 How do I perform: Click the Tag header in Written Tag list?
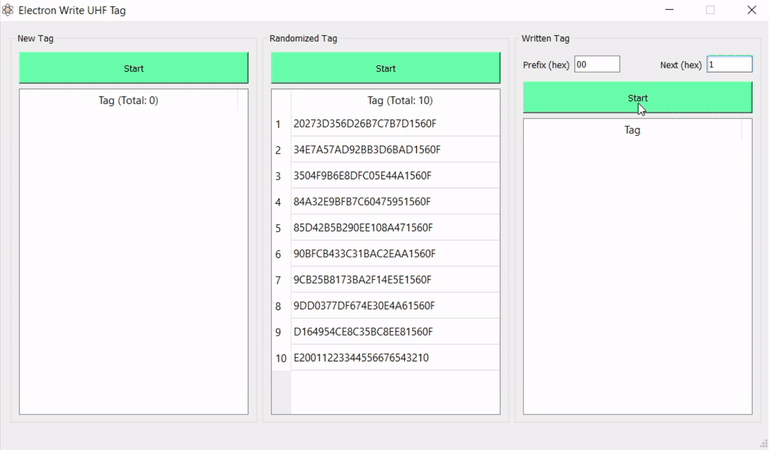coord(632,130)
